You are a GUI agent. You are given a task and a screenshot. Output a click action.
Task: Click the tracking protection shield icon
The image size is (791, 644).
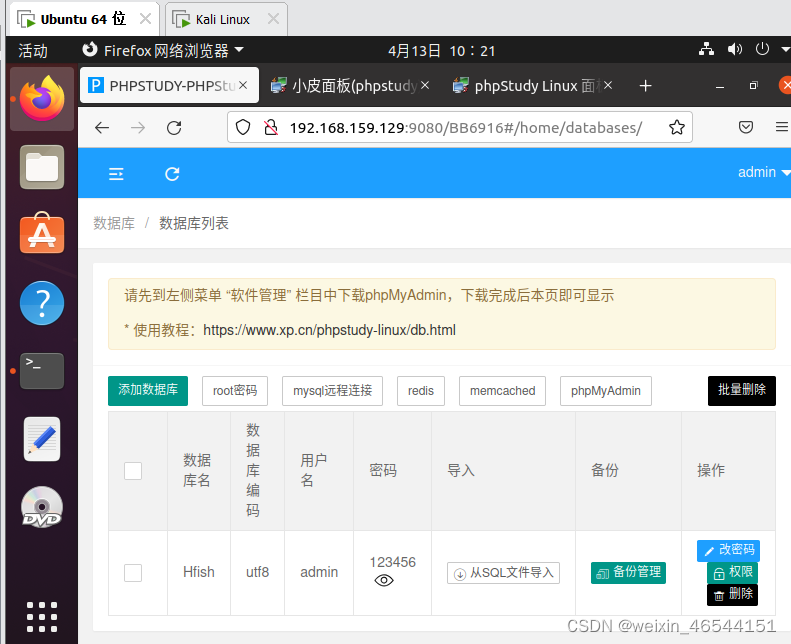(x=243, y=127)
